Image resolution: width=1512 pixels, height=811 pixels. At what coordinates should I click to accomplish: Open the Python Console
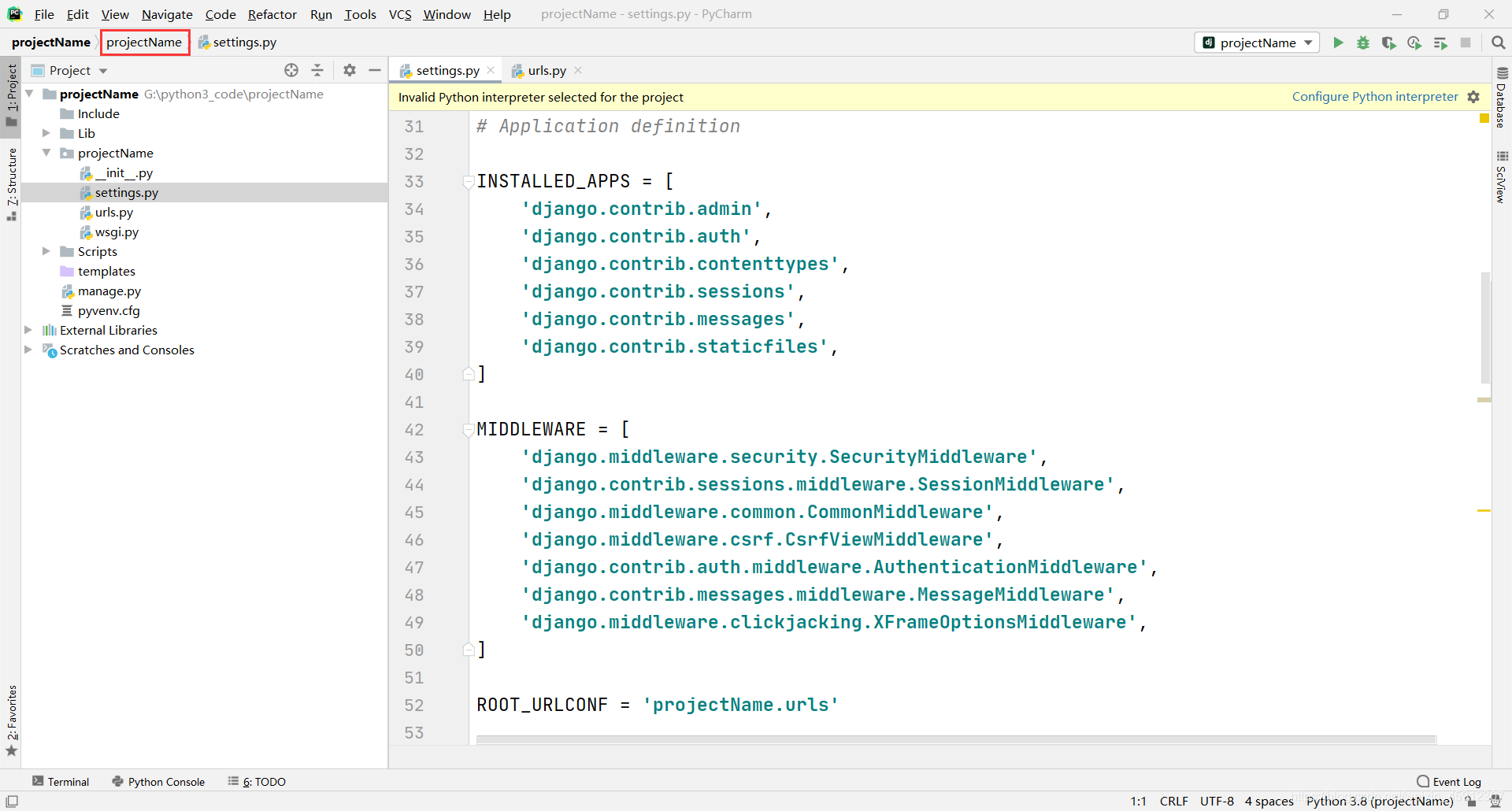pos(158,782)
